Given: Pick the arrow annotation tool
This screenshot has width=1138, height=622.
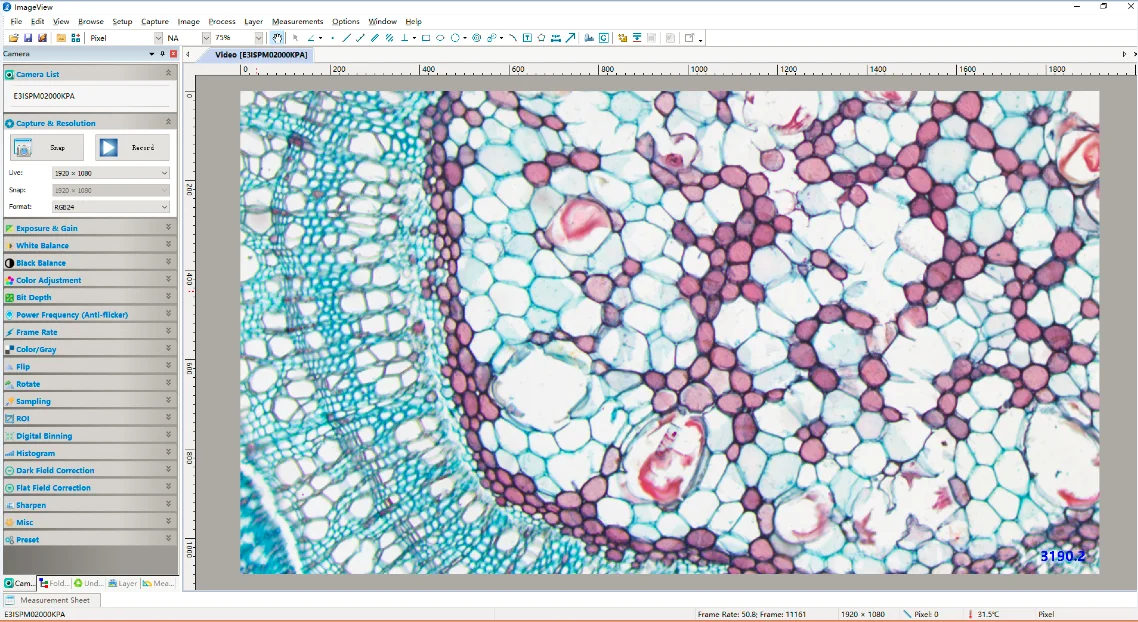Looking at the screenshot, I should pos(571,38).
